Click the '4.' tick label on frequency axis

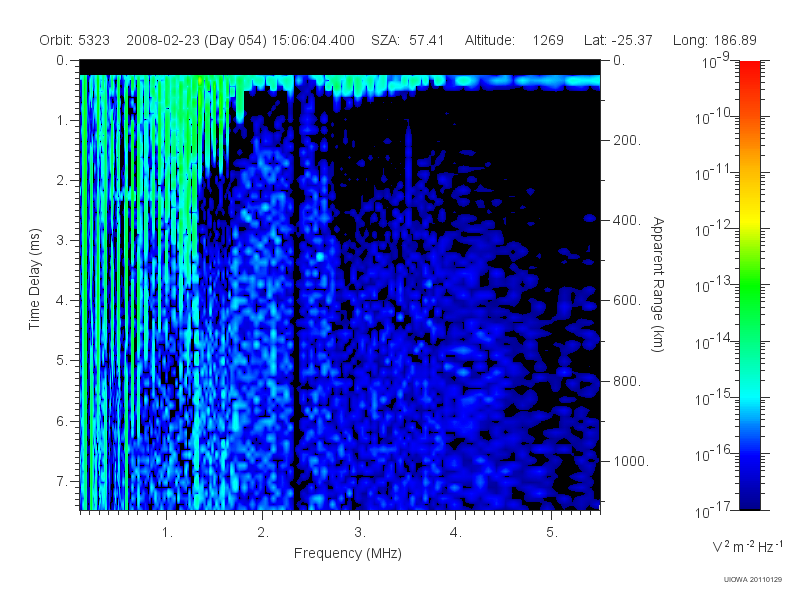click(456, 533)
